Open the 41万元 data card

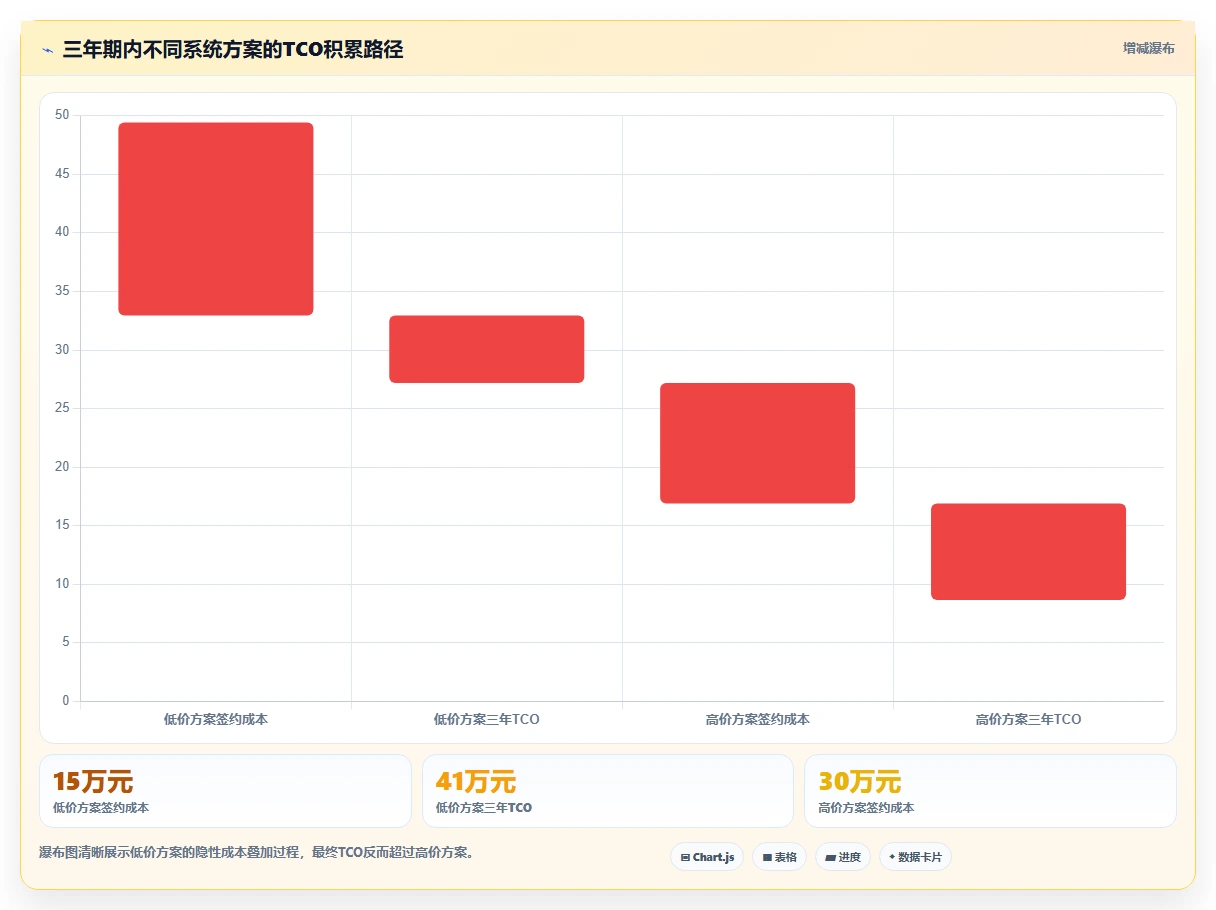pos(608,791)
